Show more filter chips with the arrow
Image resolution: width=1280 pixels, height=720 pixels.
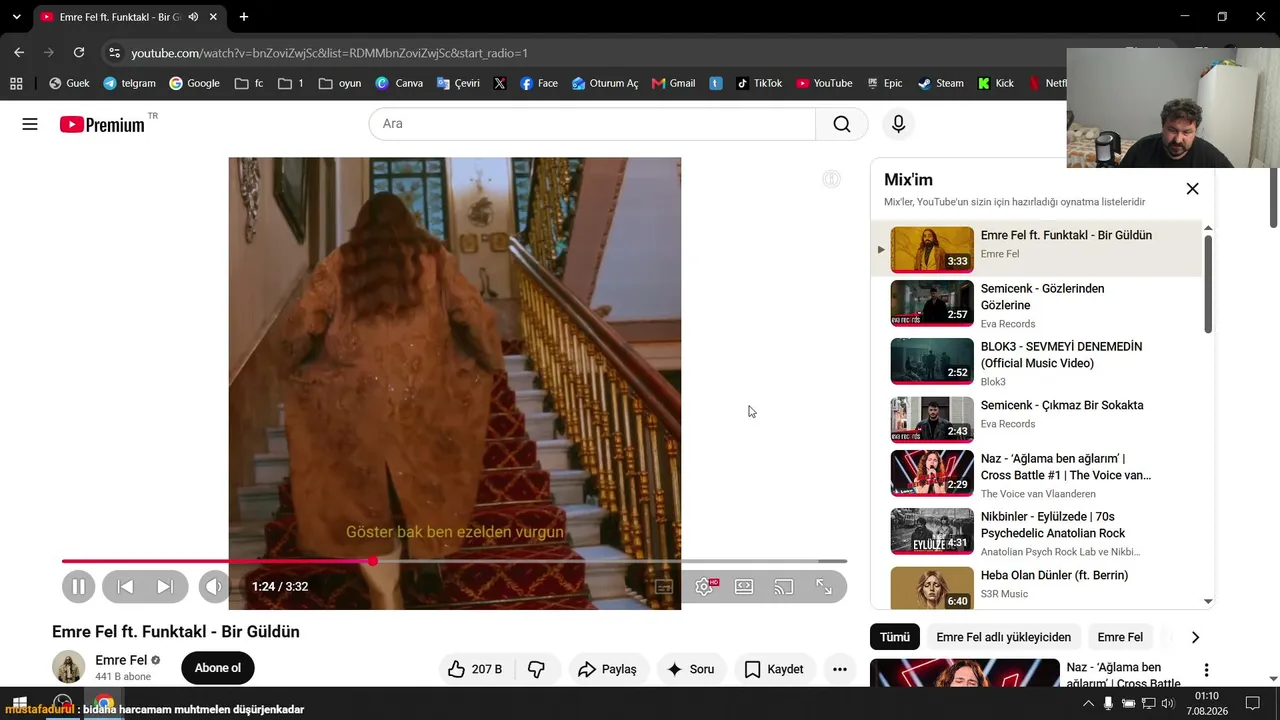tap(1195, 637)
